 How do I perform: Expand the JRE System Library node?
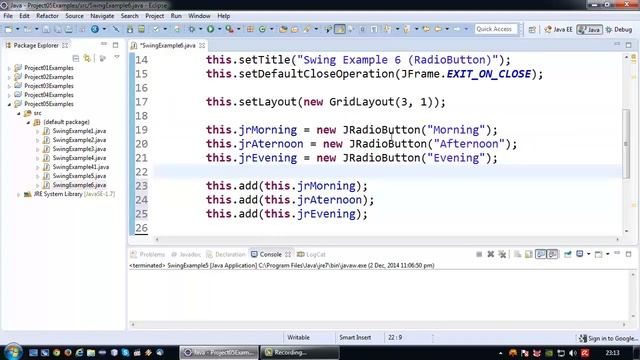click(x=19, y=194)
